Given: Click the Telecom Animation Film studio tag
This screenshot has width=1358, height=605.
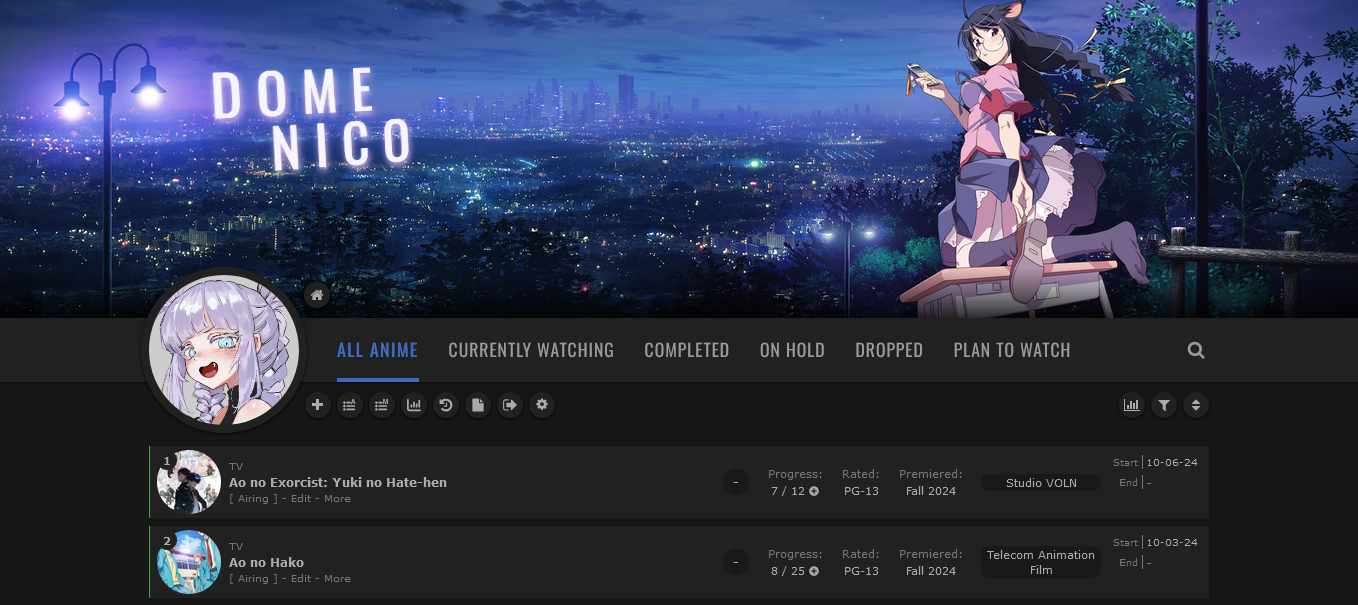Looking at the screenshot, I should coord(1041,562).
